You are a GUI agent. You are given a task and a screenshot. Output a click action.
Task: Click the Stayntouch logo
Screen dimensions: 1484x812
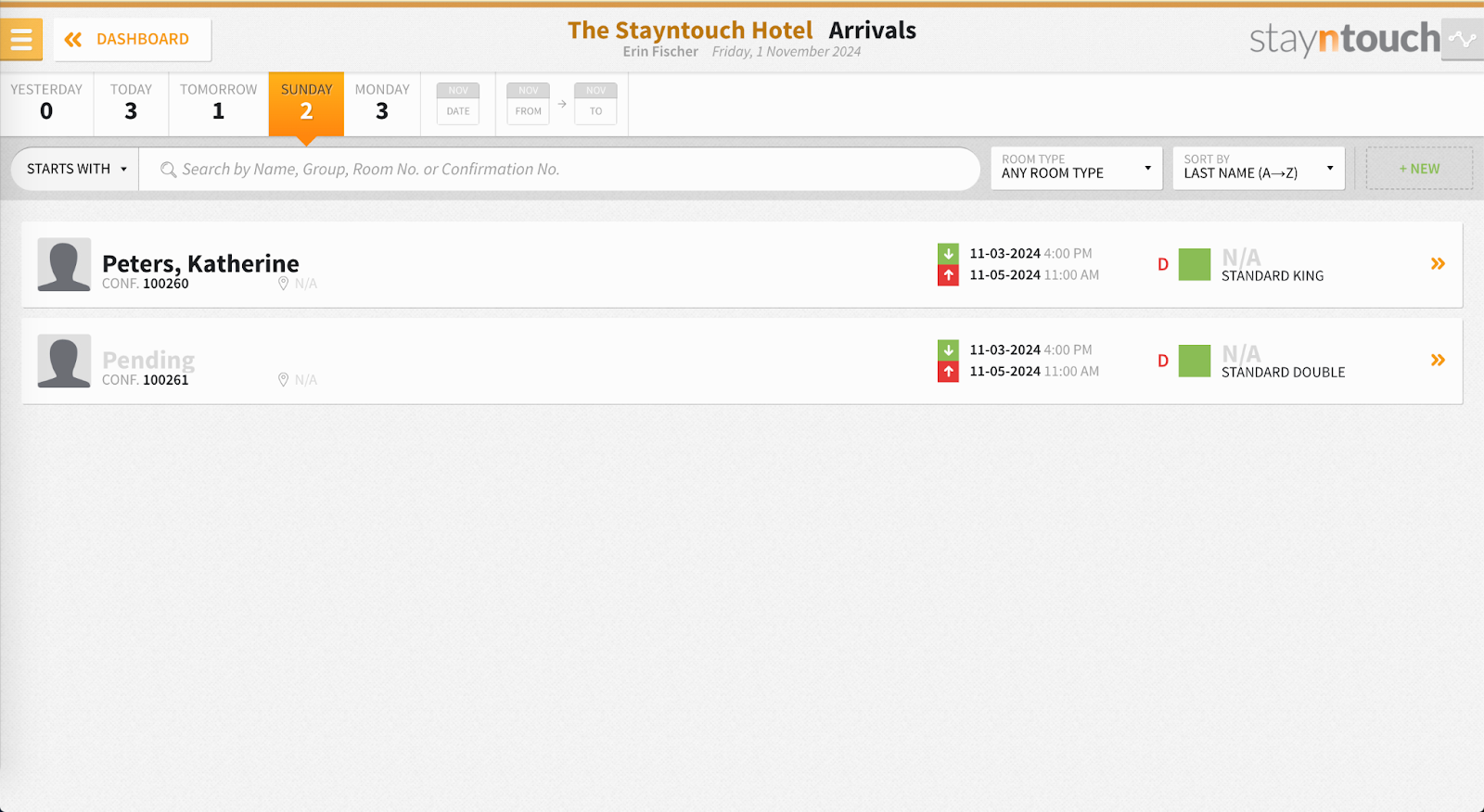1344,39
